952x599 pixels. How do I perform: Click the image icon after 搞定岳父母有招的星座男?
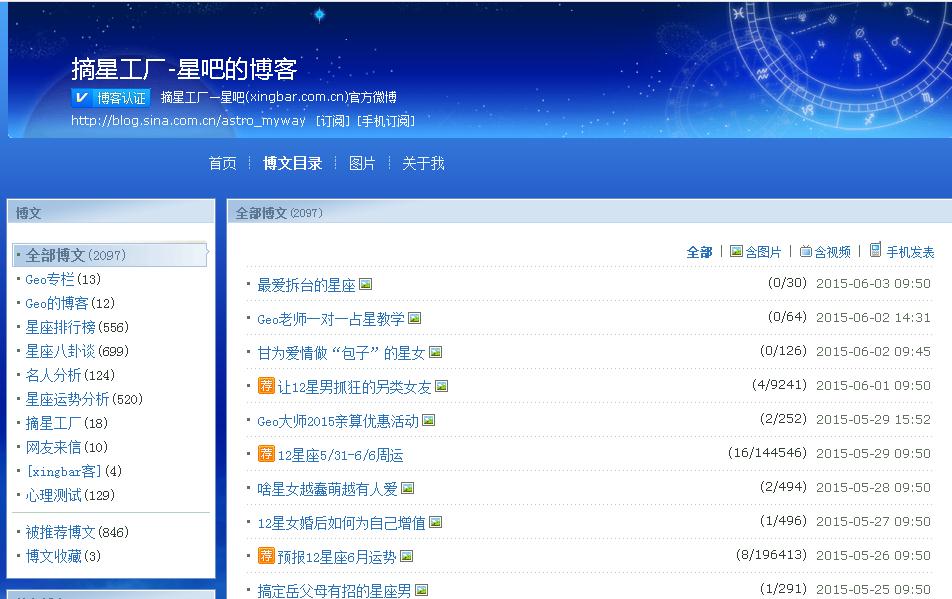pyautogui.click(x=422, y=591)
